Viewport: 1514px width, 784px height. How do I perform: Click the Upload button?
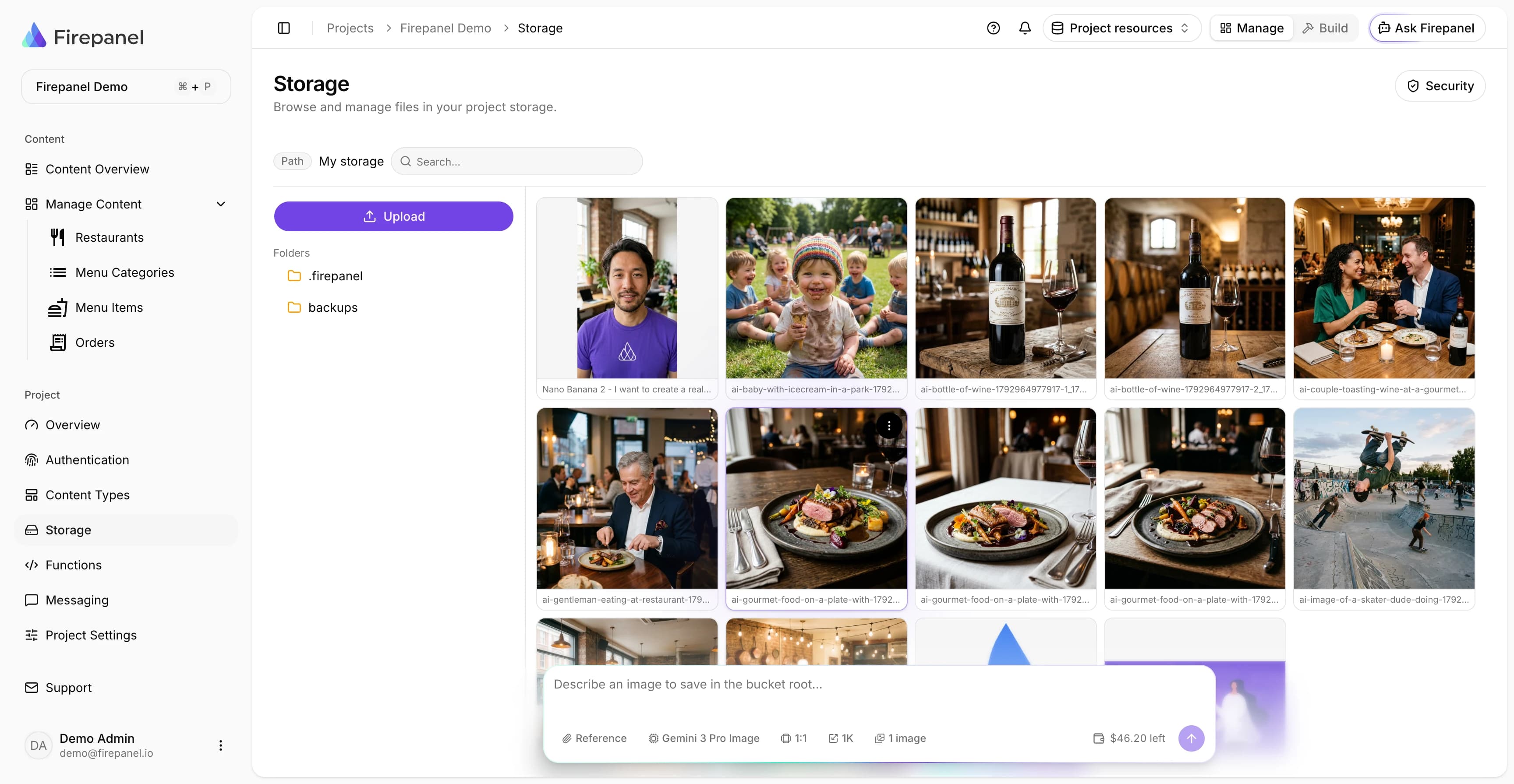[x=393, y=216]
